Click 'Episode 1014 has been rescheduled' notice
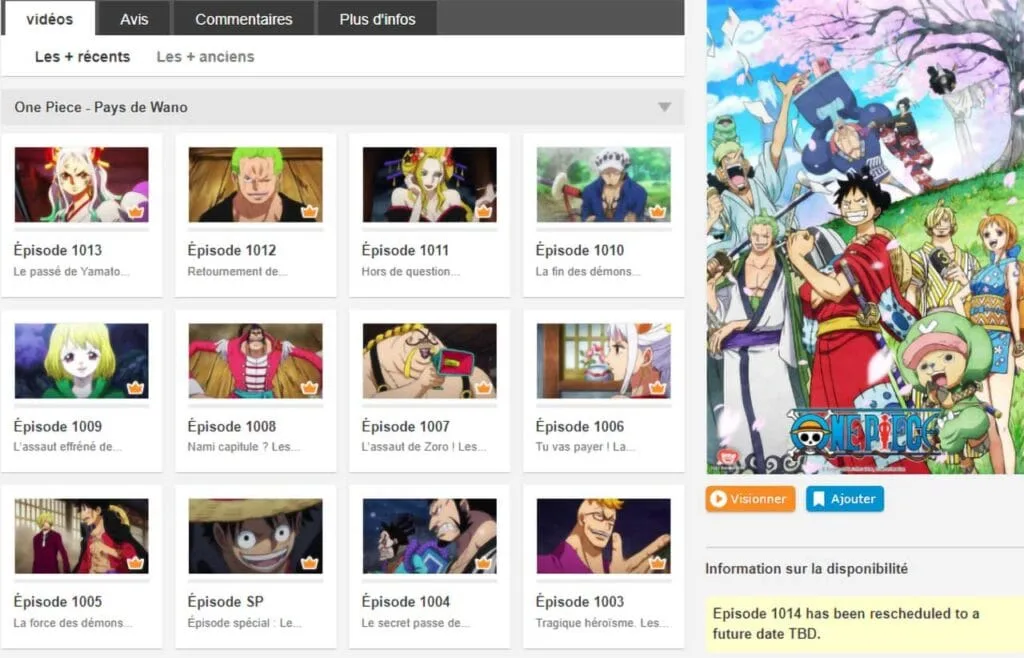 [x=864, y=623]
